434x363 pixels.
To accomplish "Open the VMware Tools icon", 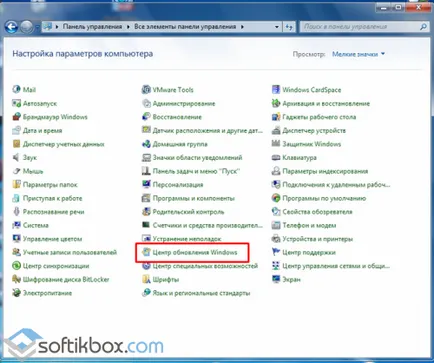I will pyautogui.click(x=146, y=90).
